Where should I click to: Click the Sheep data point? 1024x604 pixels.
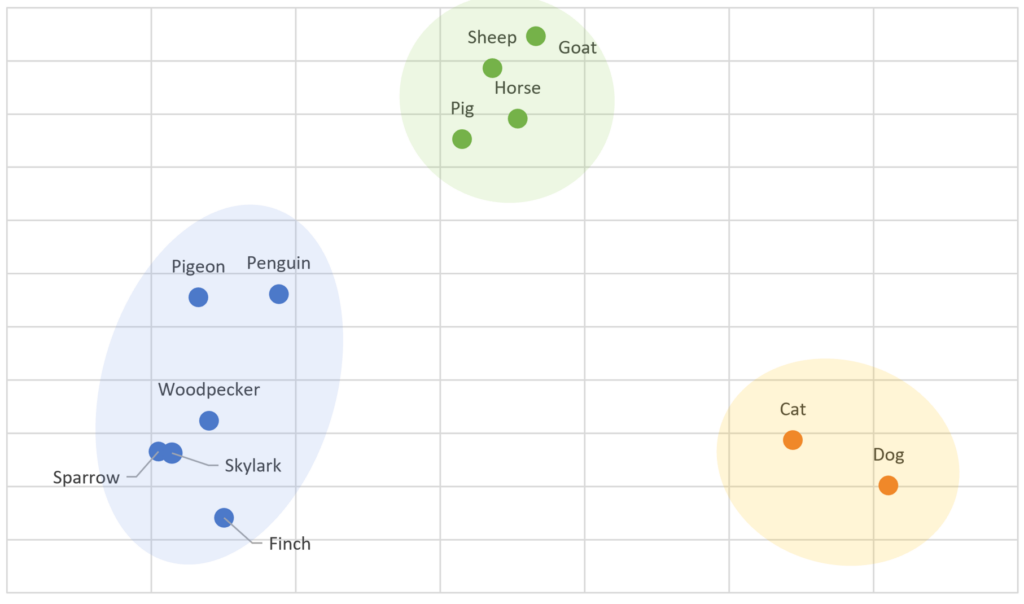492,68
